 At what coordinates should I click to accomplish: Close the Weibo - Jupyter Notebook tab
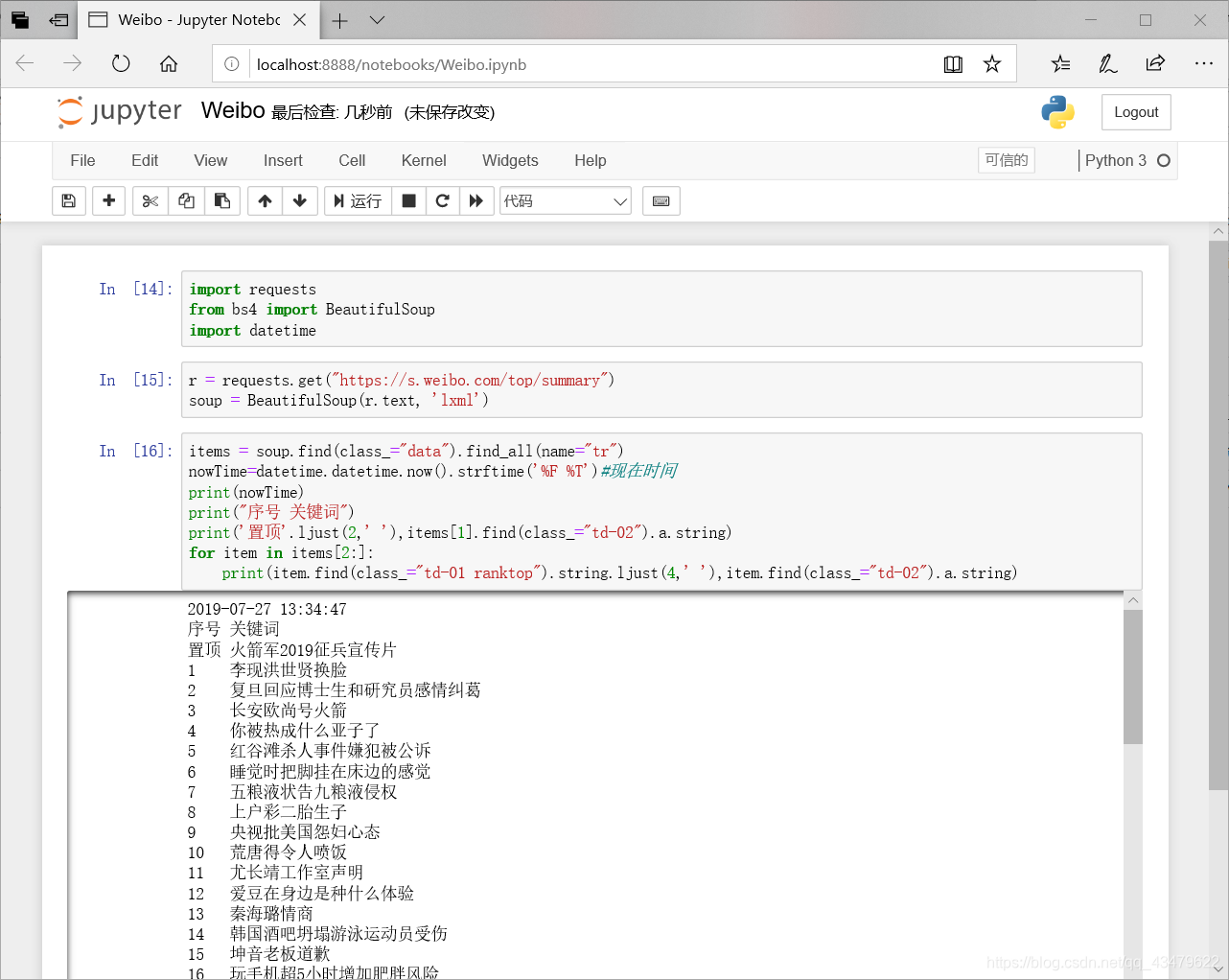300,20
